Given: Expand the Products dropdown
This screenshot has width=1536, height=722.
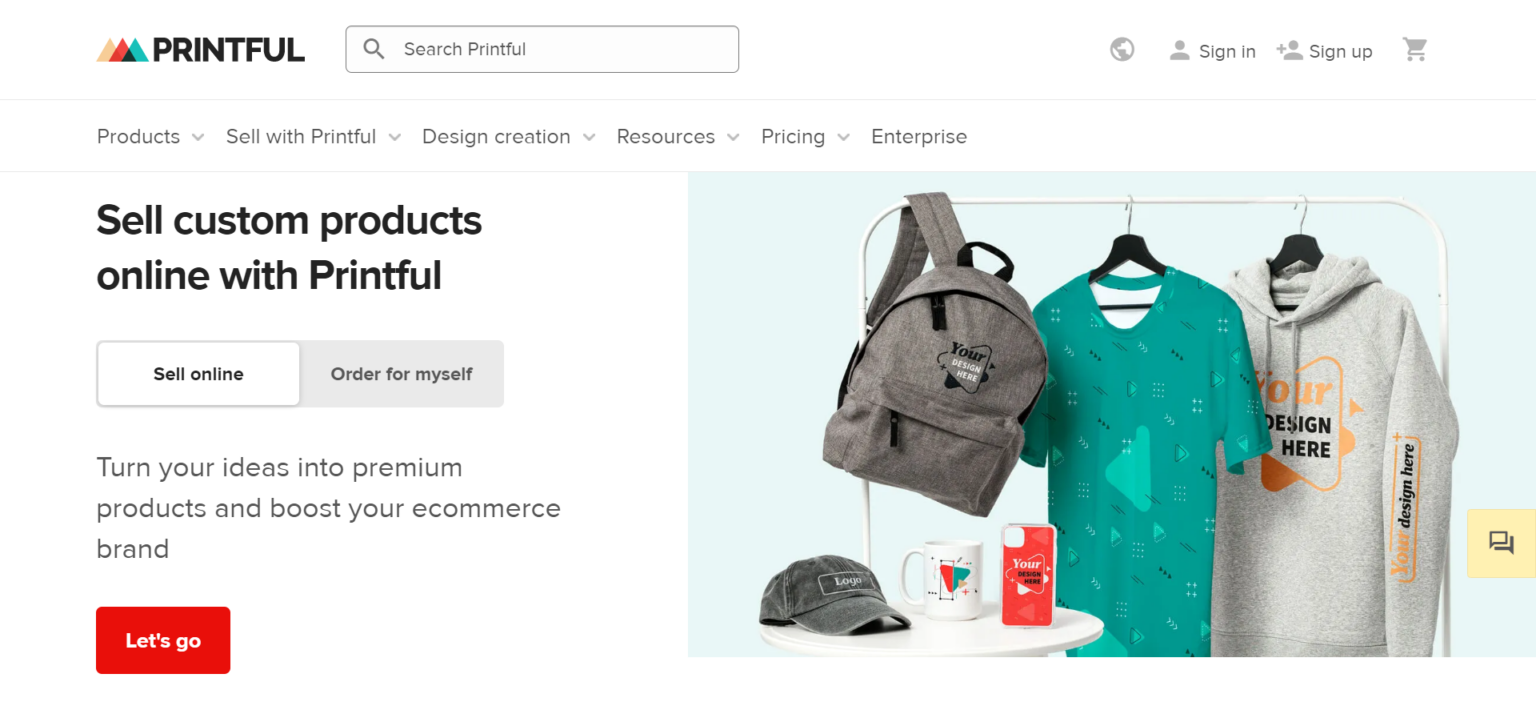Looking at the screenshot, I should 137,136.
